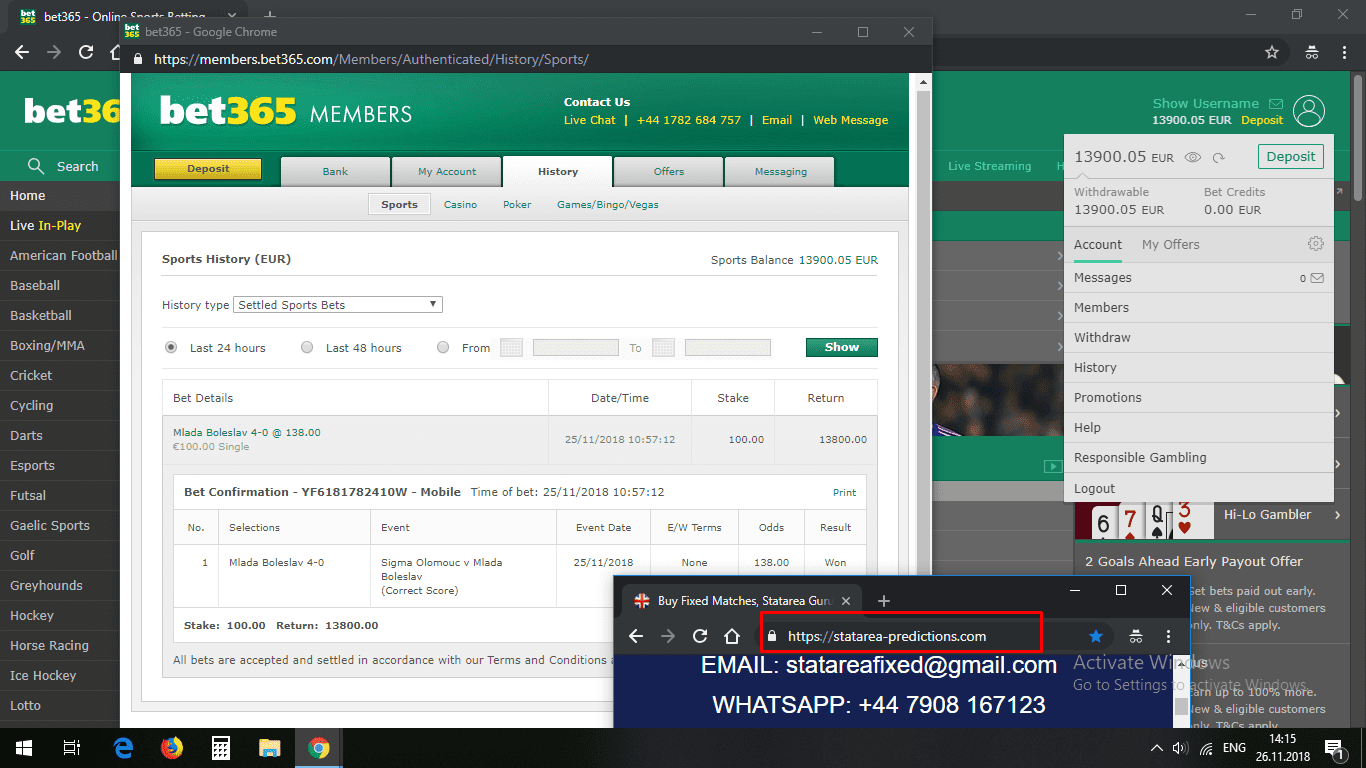
Task: Open the Bank tab
Action: (335, 172)
